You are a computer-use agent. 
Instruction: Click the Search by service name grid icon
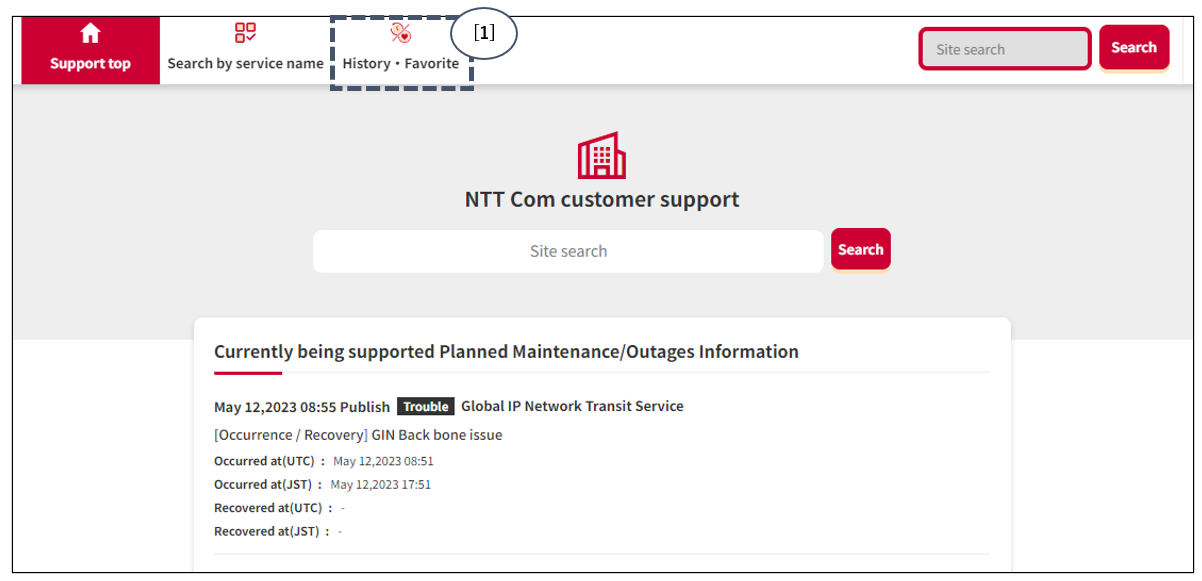coord(245,34)
